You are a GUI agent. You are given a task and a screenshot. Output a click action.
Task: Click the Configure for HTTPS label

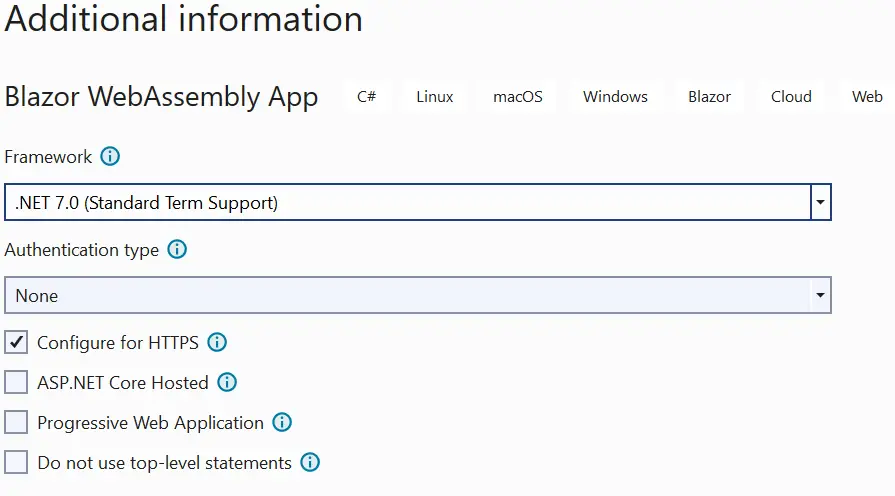coord(118,342)
